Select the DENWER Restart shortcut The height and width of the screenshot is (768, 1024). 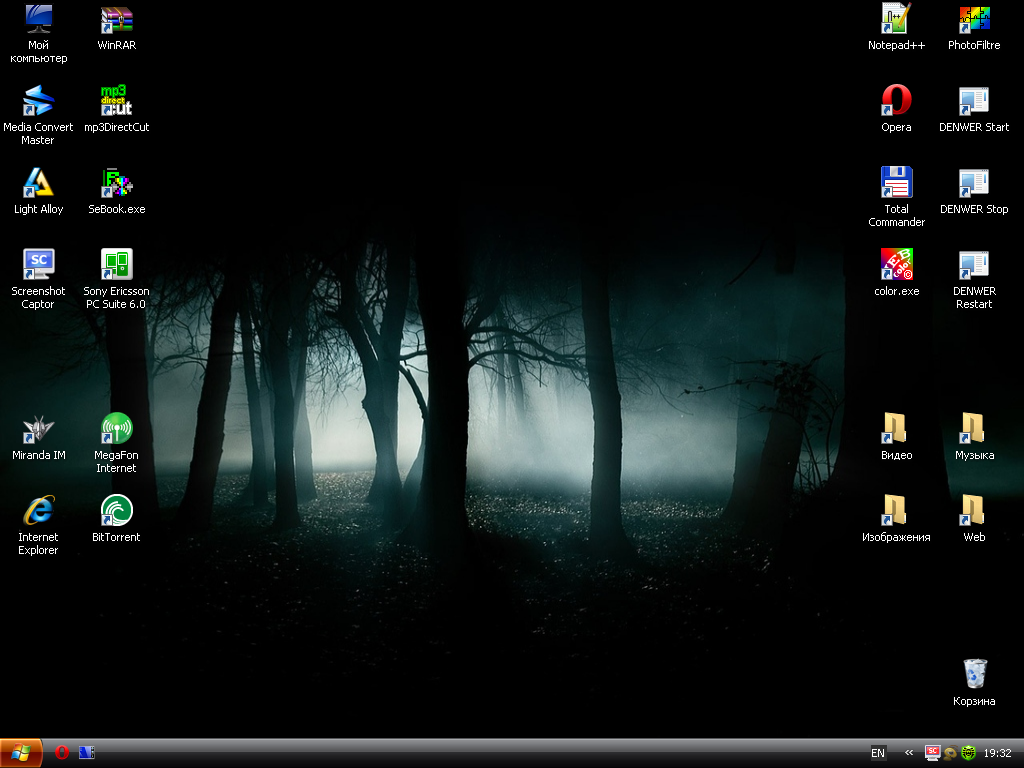point(974,265)
